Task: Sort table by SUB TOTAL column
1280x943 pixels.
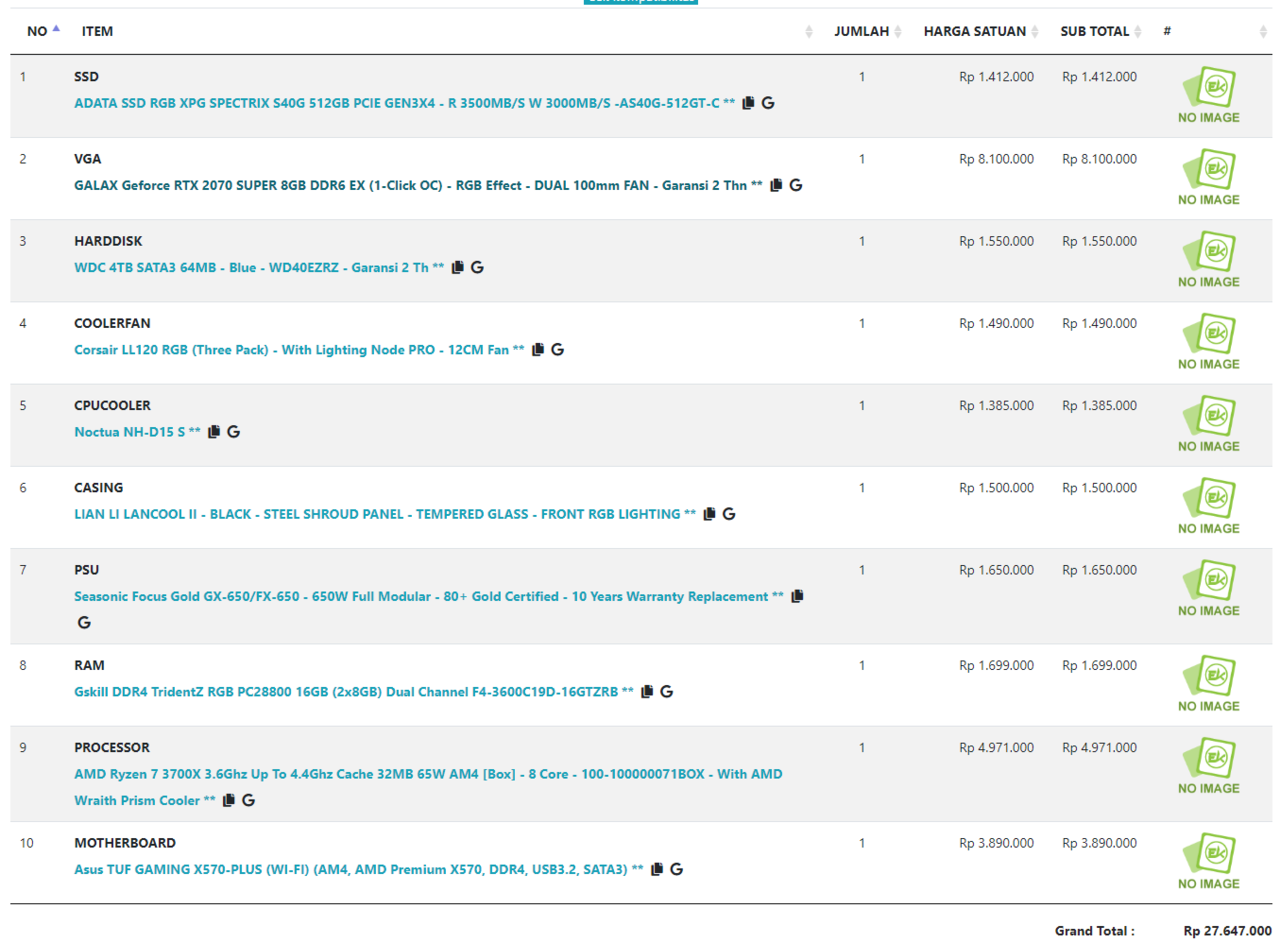Action: pos(1097,31)
